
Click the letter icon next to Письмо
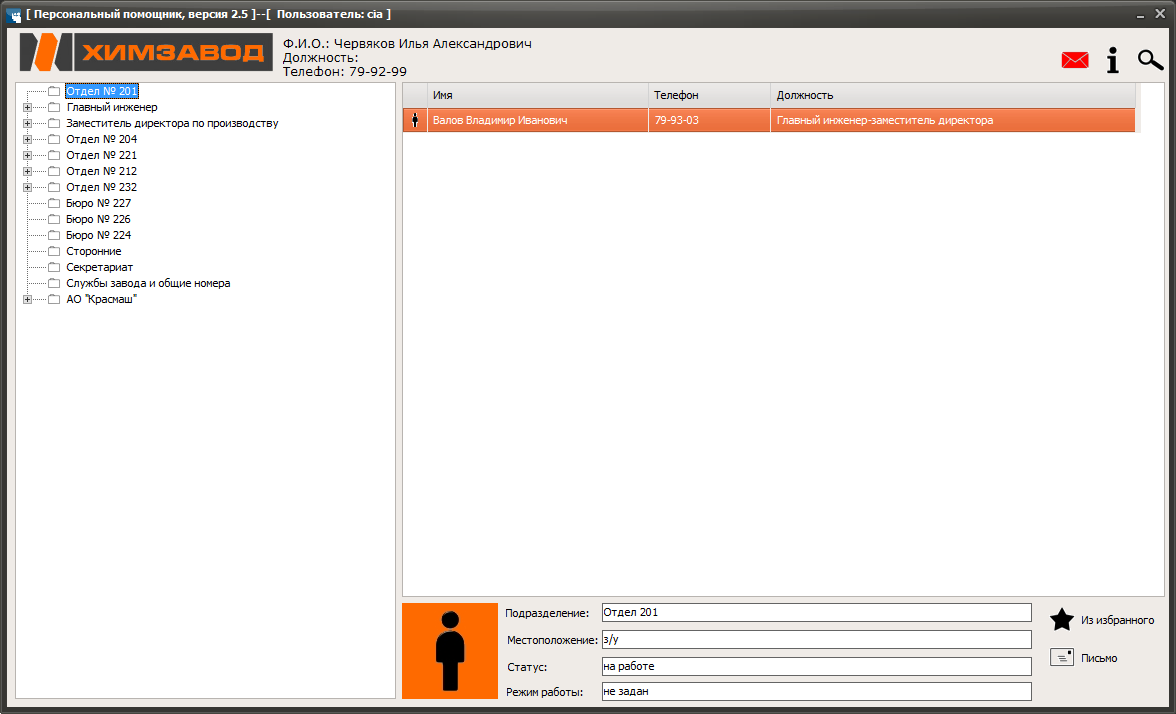coord(1062,658)
